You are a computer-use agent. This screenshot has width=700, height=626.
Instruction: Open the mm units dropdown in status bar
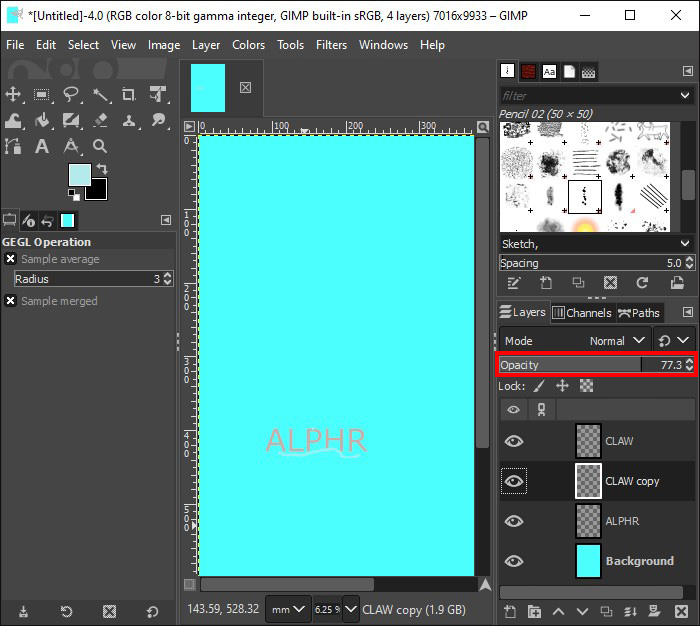(x=288, y=608)
